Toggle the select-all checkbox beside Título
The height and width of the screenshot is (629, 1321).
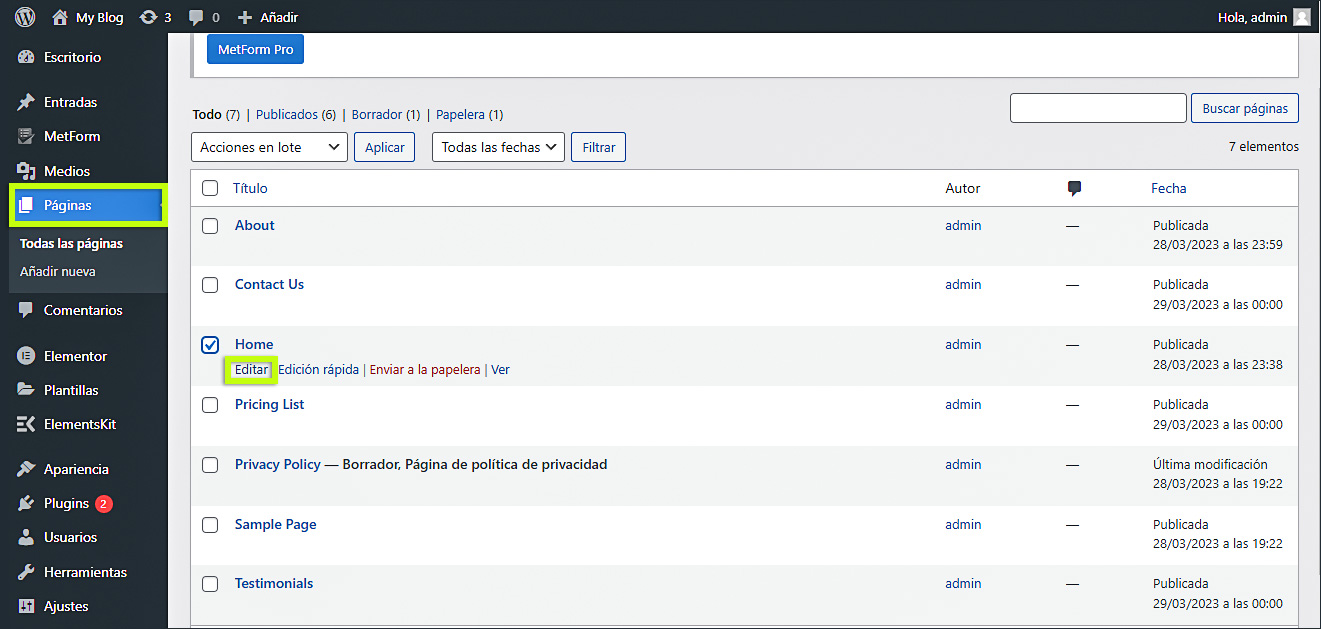tap(210, 188)
